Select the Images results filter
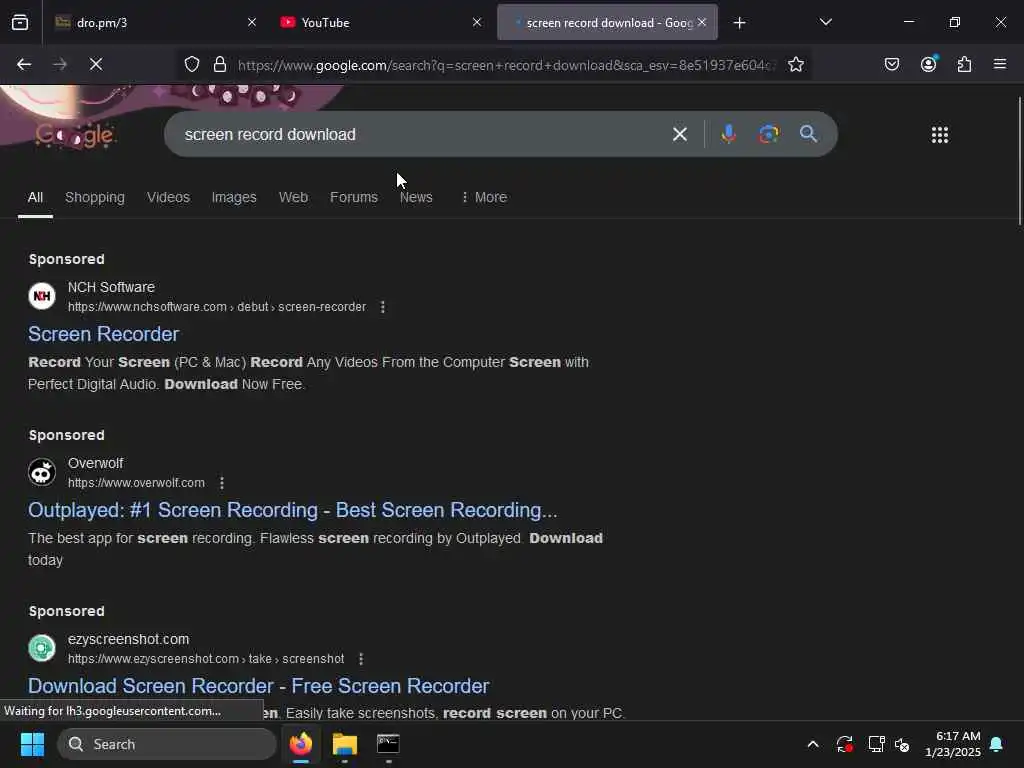 234,197
